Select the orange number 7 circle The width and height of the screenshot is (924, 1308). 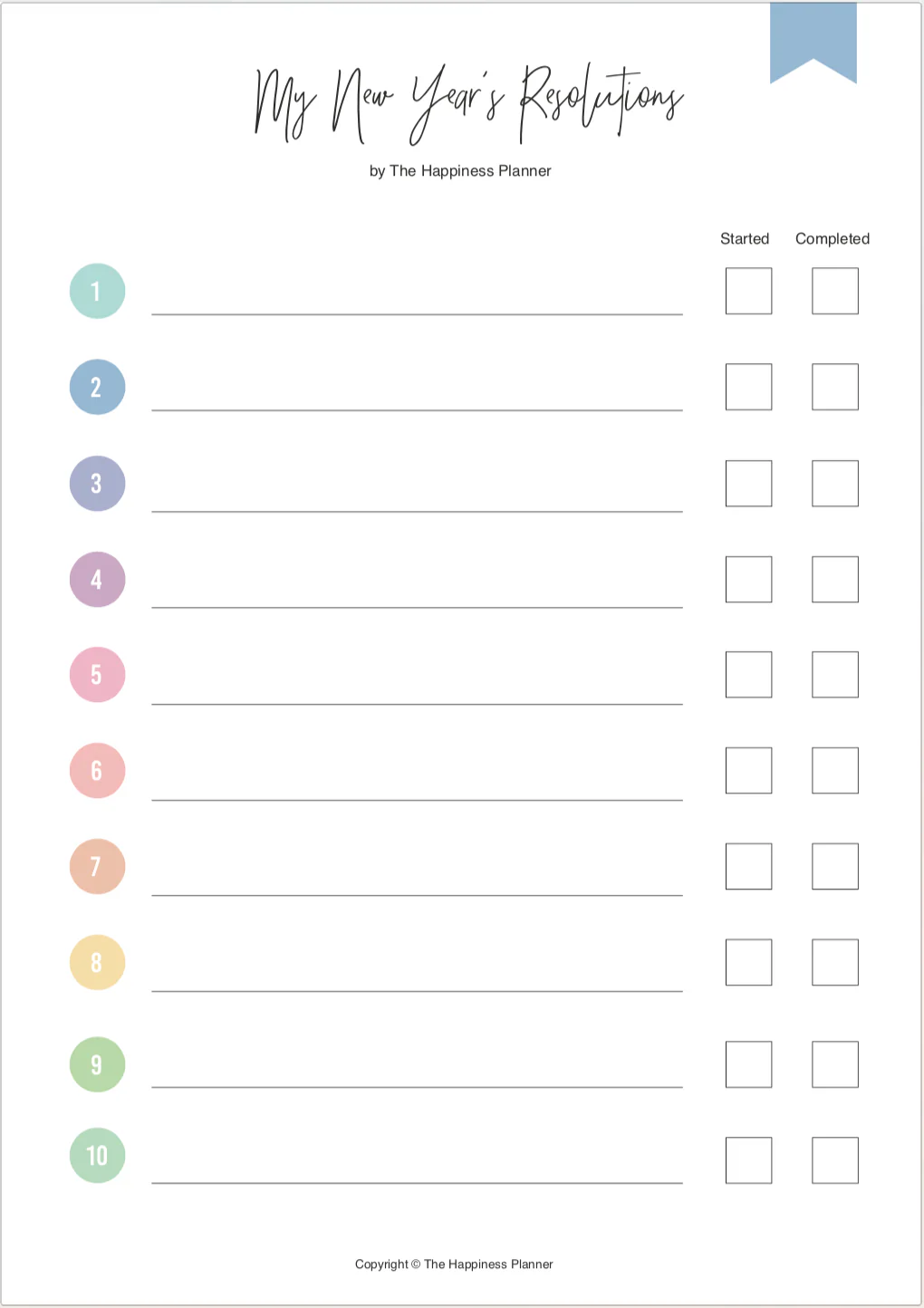(97, 866)
